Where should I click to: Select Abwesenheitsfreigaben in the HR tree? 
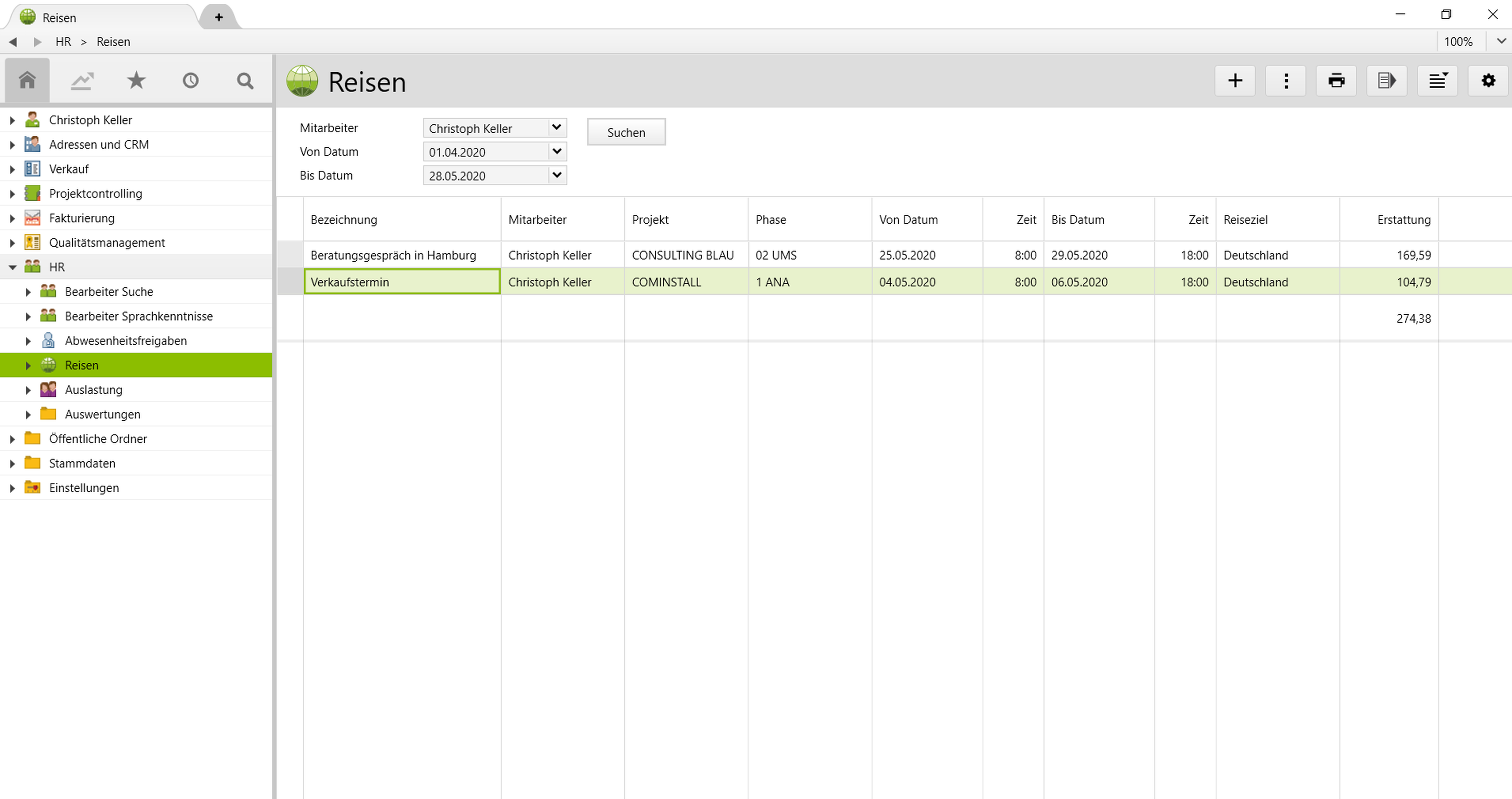coord(126,340)
